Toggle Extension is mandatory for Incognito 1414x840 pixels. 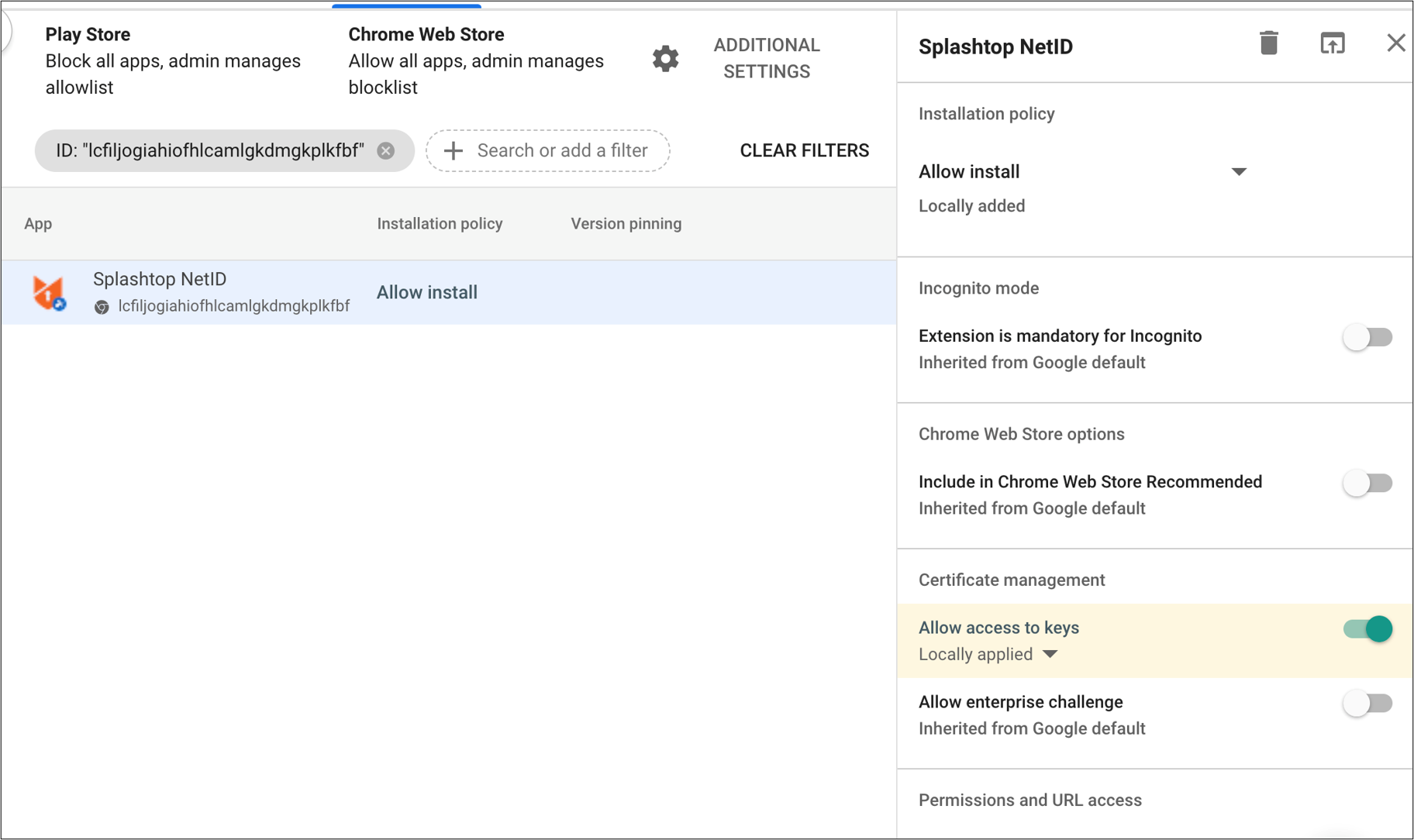(1367, 337)
